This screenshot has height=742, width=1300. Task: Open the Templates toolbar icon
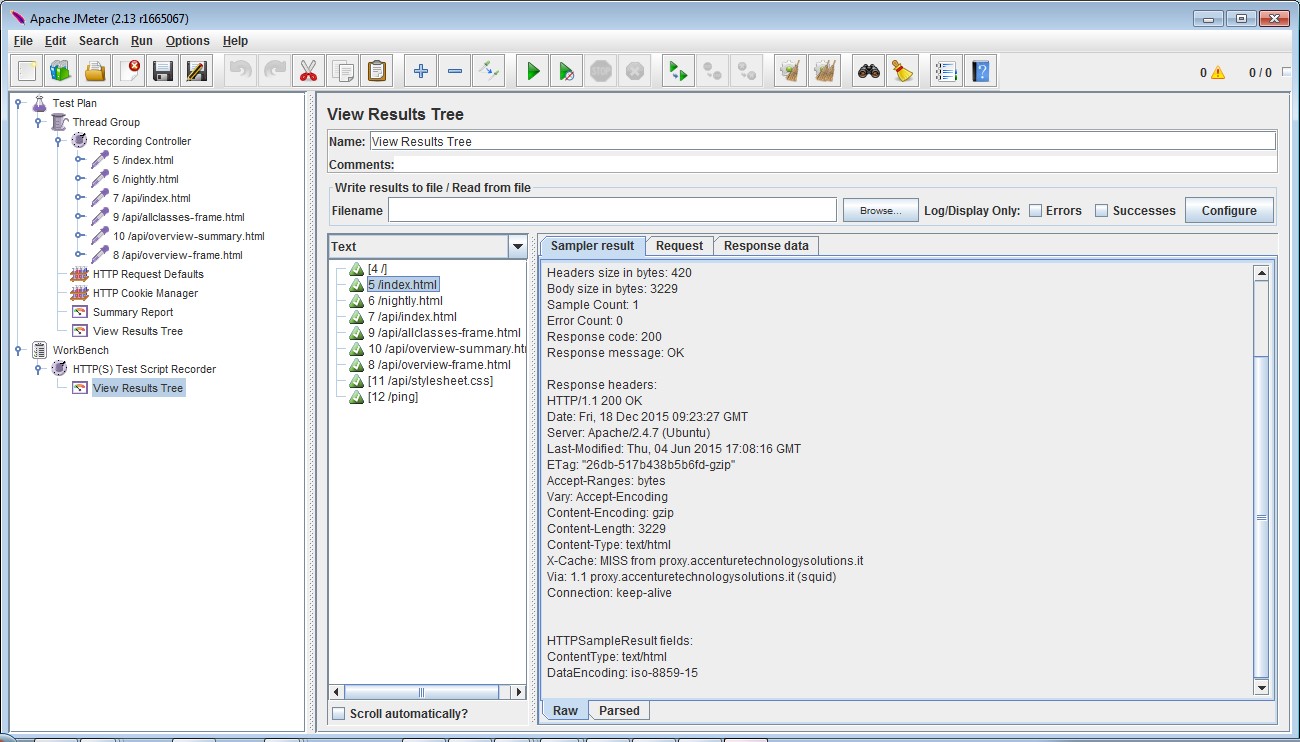(61, 71)
